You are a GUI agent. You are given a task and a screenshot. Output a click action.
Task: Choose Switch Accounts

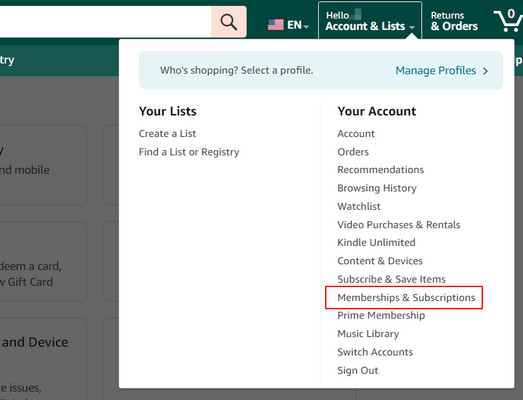[x=375, y=352]
